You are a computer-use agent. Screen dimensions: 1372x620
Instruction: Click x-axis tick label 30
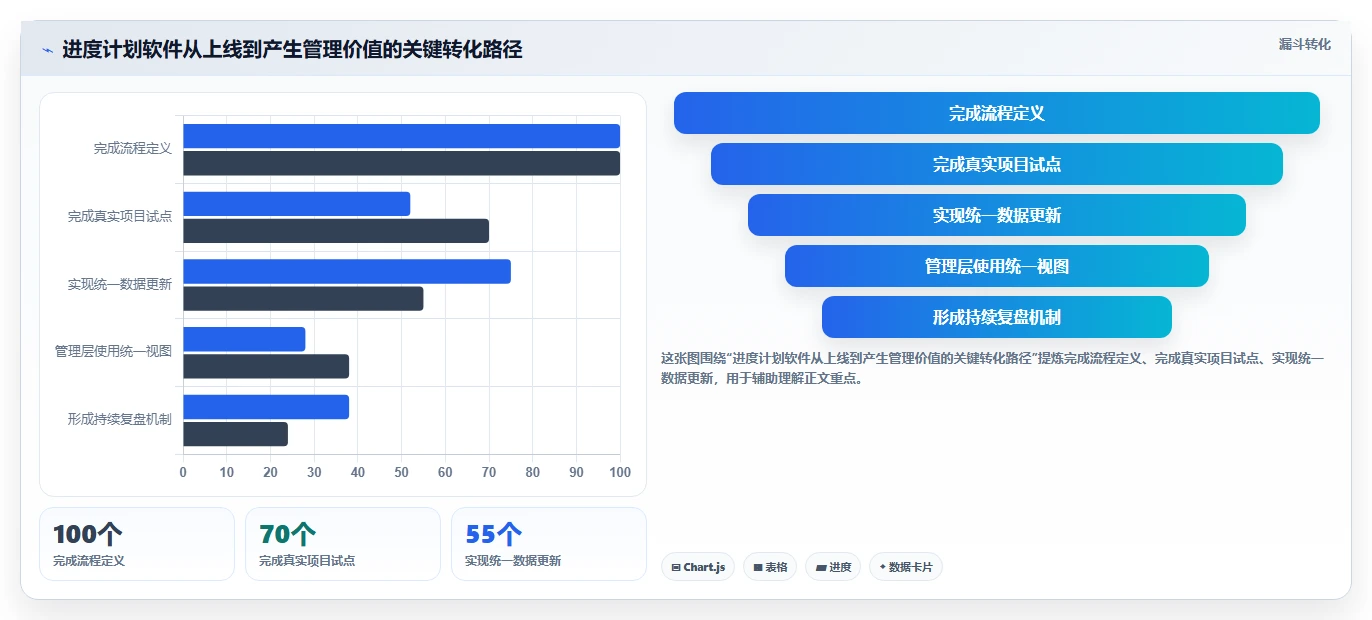314,472
